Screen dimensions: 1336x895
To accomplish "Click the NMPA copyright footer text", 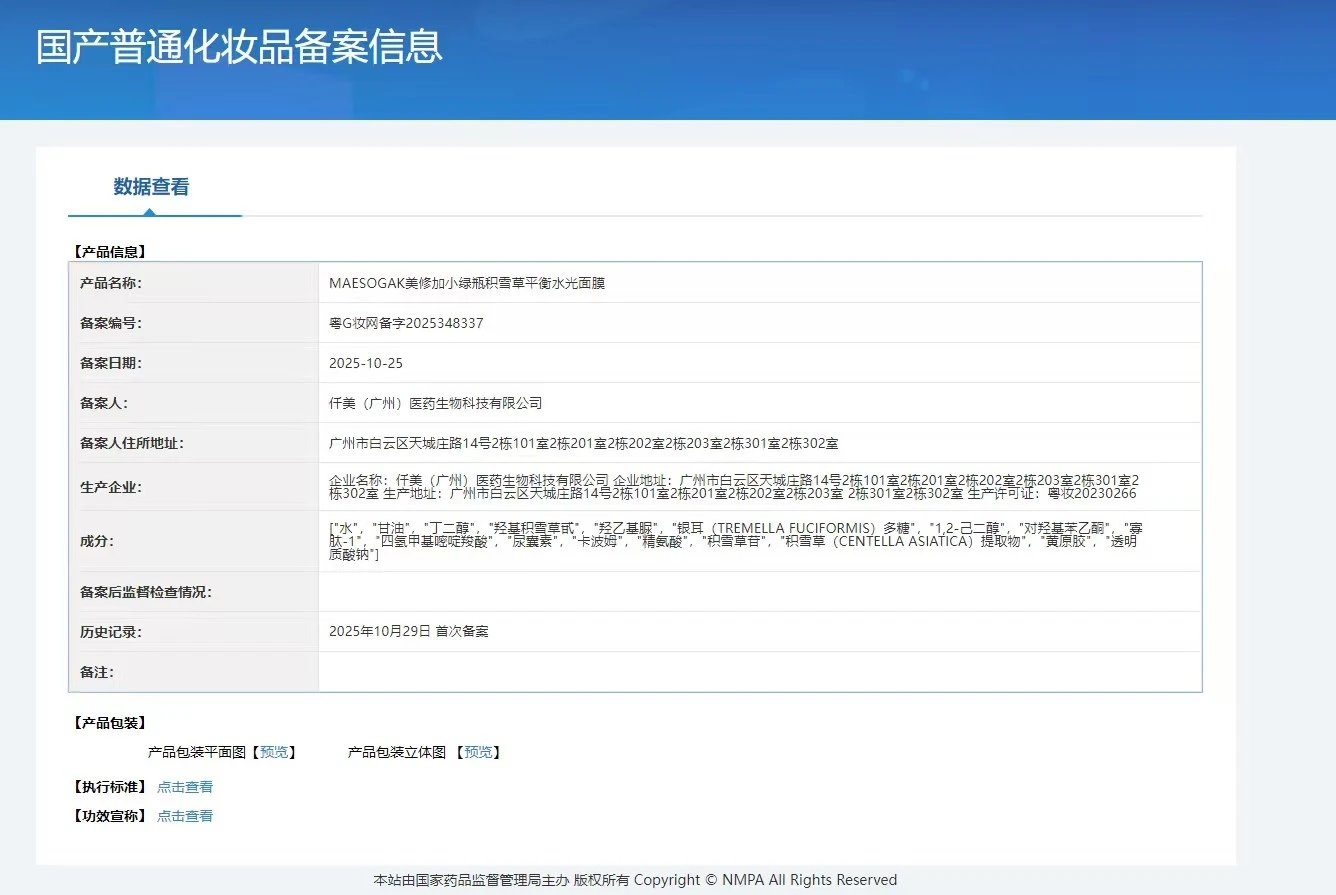I will (x=635, y=880).
